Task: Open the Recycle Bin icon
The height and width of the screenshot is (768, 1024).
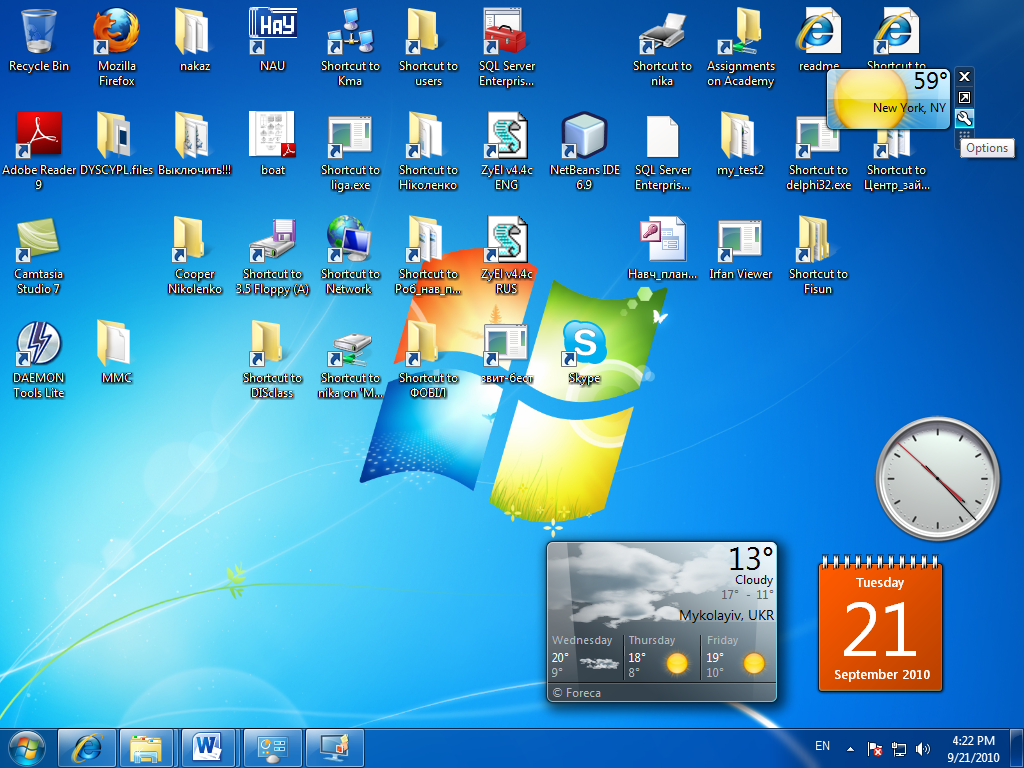Action: pos(39,40)
